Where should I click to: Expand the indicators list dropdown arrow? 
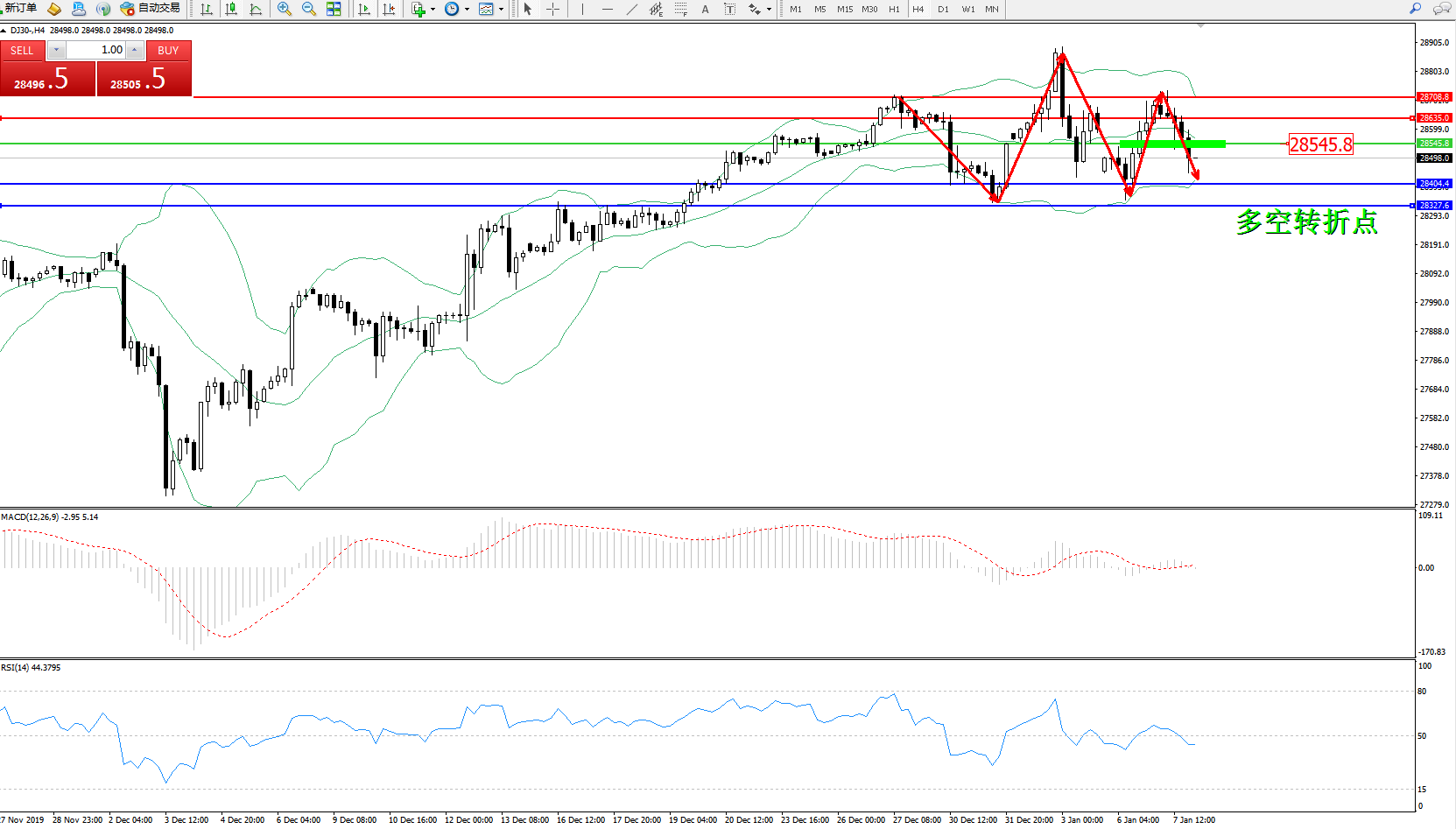(x=433, y=10)
